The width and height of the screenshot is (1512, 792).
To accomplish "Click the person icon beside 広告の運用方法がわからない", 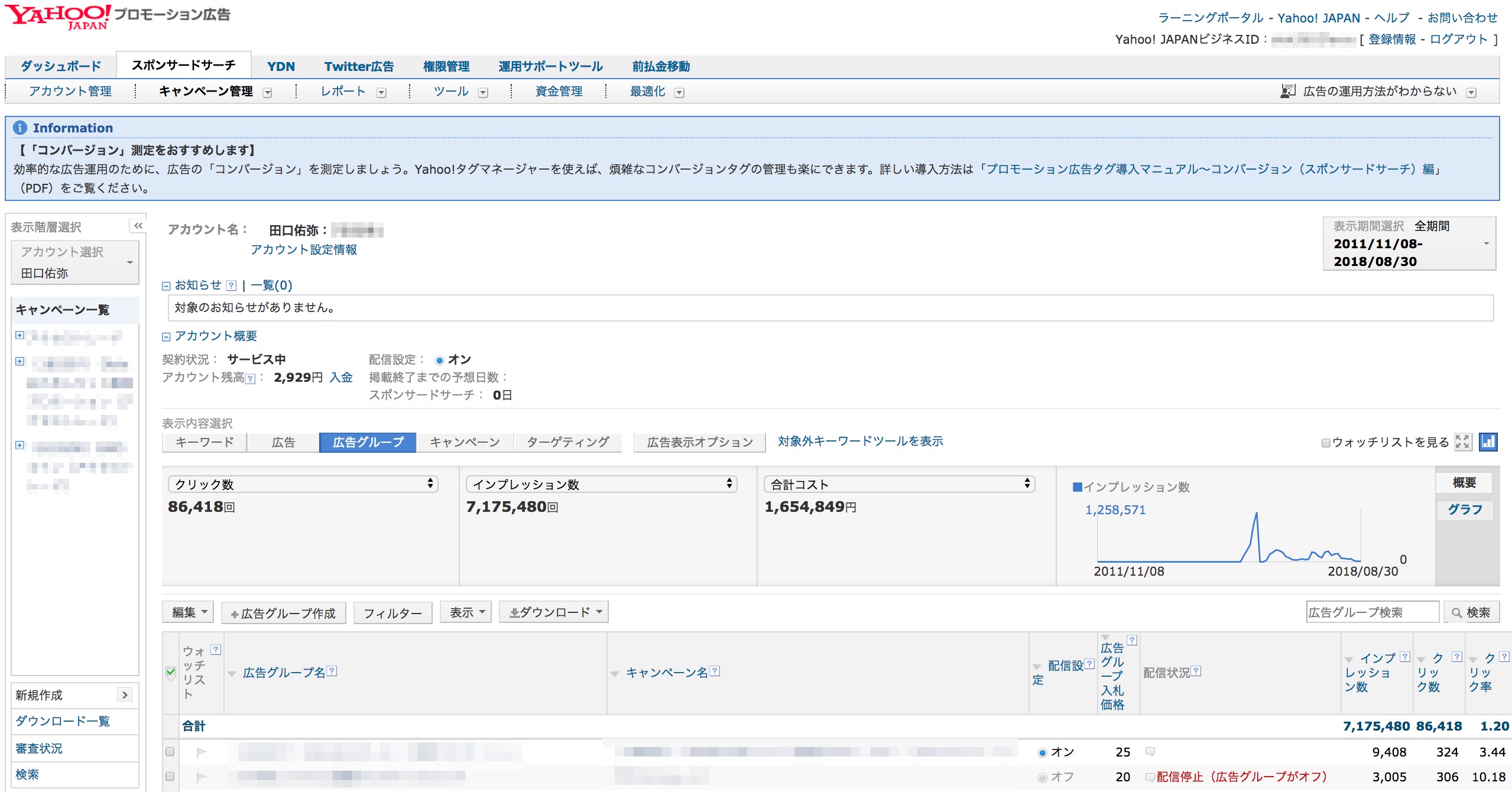I will 1287,91.
